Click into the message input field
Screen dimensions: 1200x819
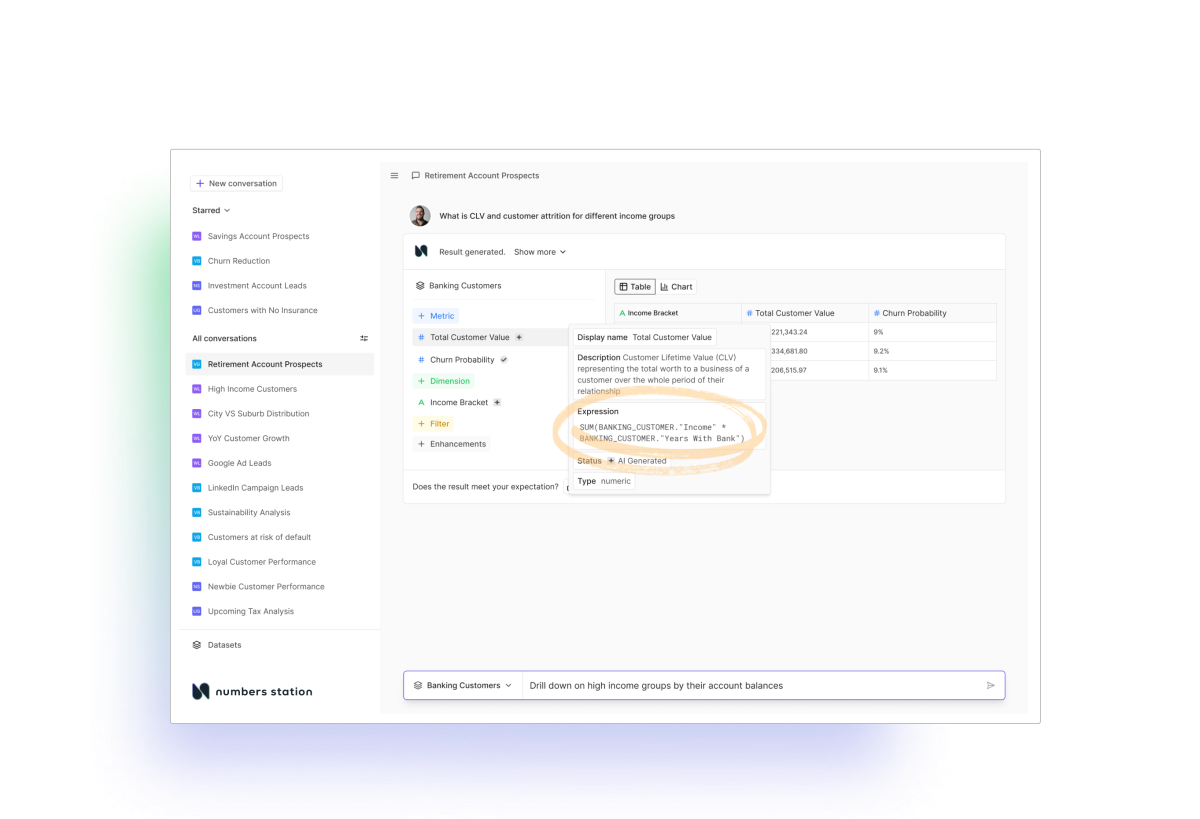pyautogui.click(x=750, y=686)
